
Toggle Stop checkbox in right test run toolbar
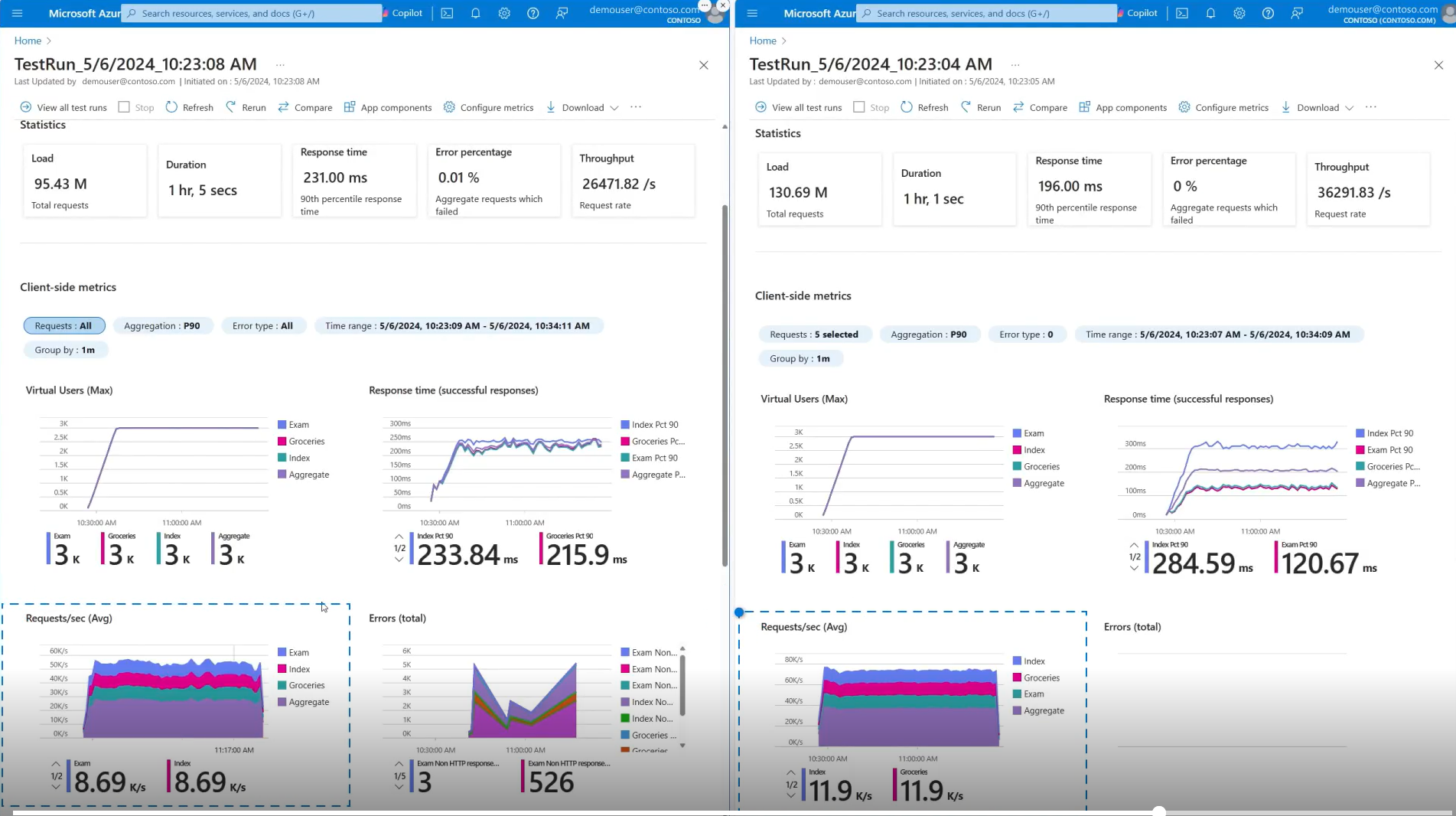pos(859,107)
